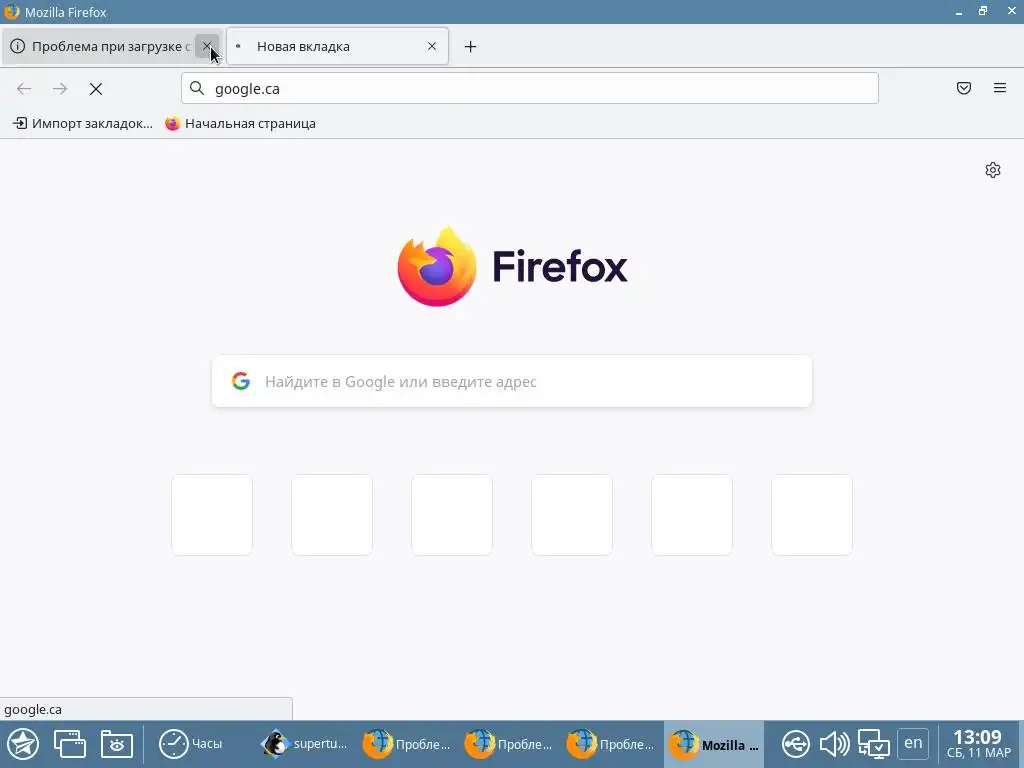
Task: Open the first empty shortcut tile
Action: point(212,515)
